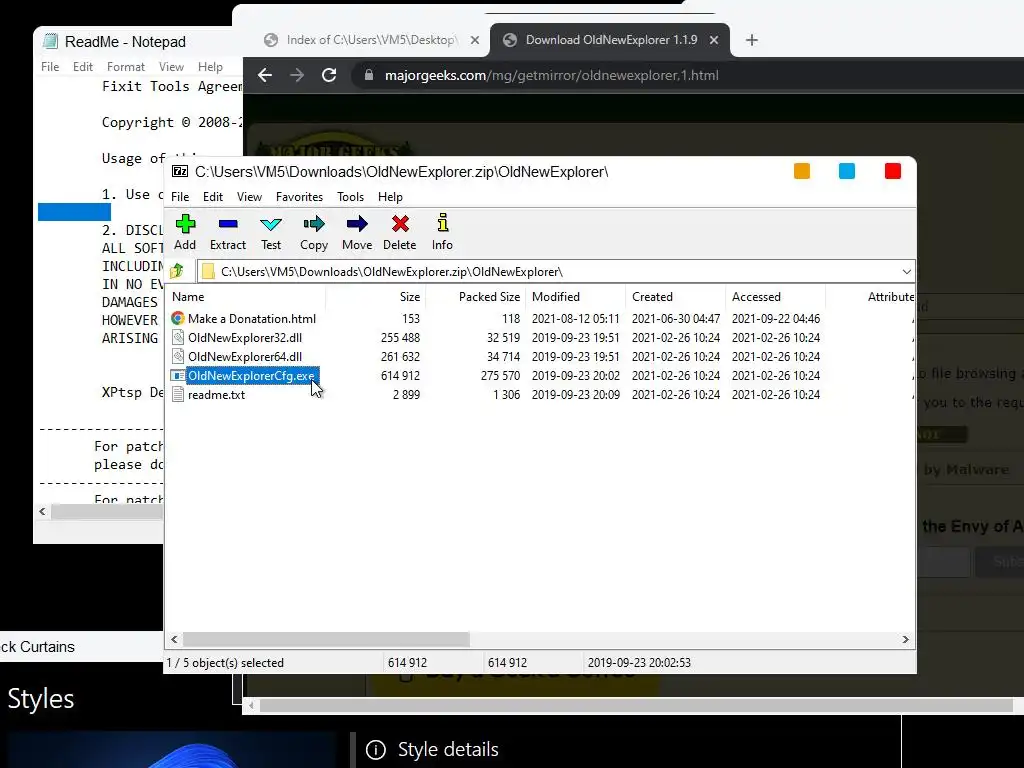Click the OldNewExplorerCfg.exe file icon
The image size is (1024, 768).
click(178, 376)
